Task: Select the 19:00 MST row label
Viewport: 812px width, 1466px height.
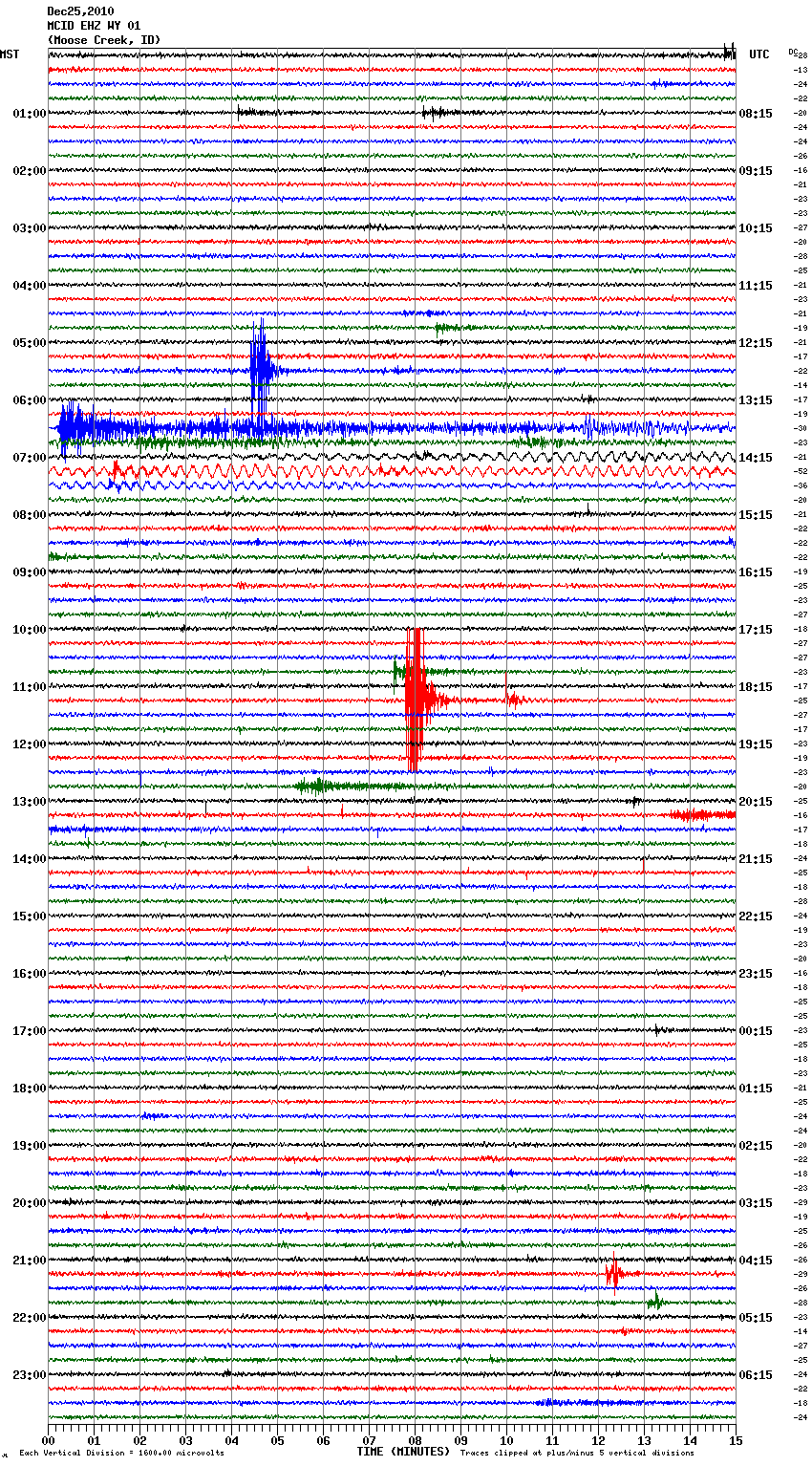Action: click(x=30, y=1146)
